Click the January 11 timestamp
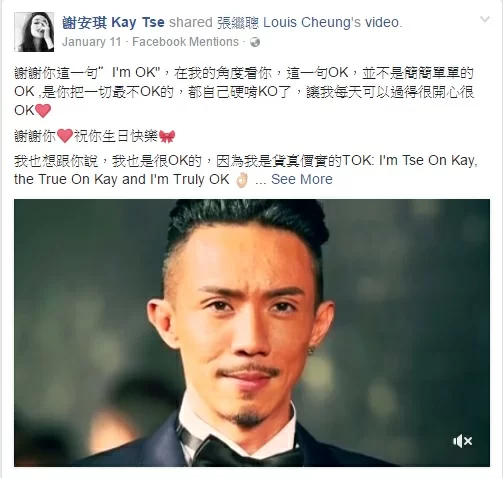The width and height of the screenshot is (503, 478). pyautogui.click(x=91, y=42)
